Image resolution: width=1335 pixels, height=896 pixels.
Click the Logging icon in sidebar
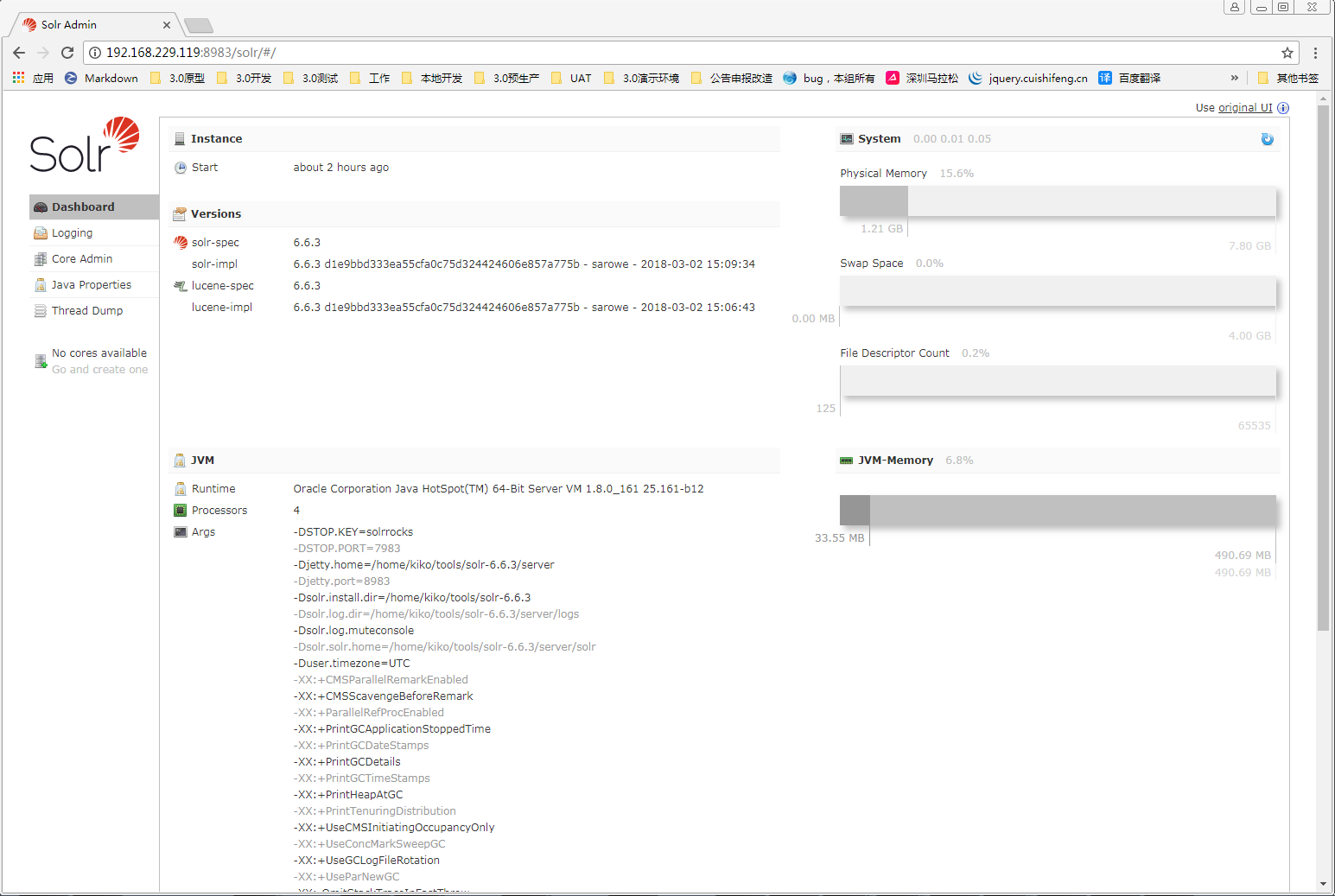click(x=41, y=233)
